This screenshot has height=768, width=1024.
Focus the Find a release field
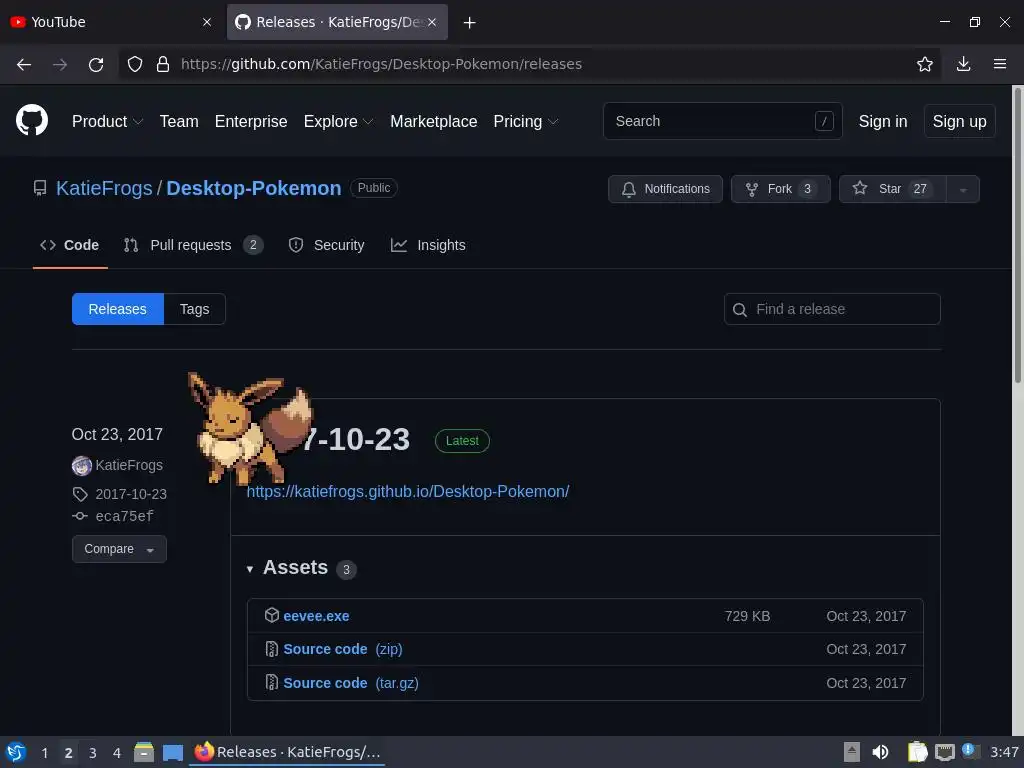[832, 309]
